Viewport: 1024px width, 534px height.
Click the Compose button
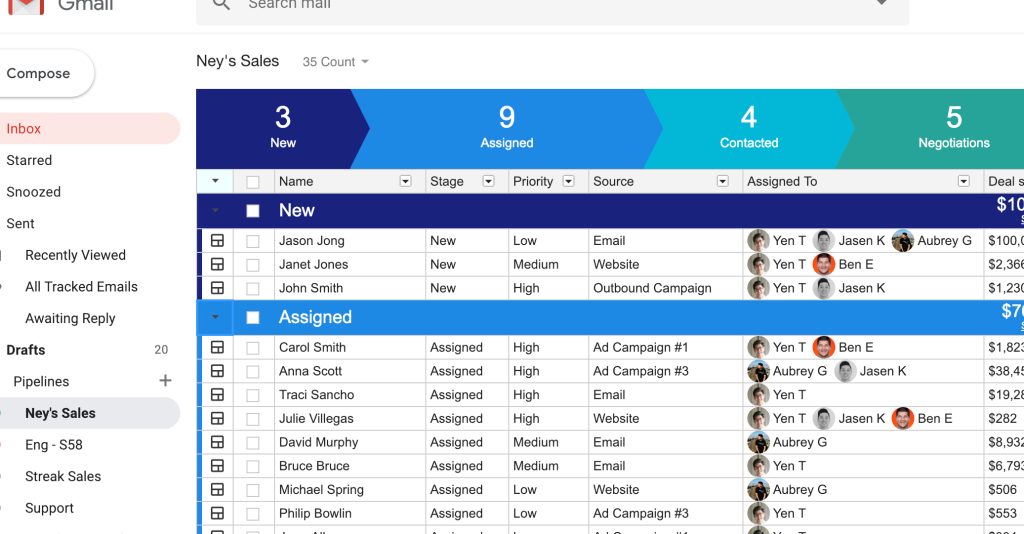(x=40, y=74)
